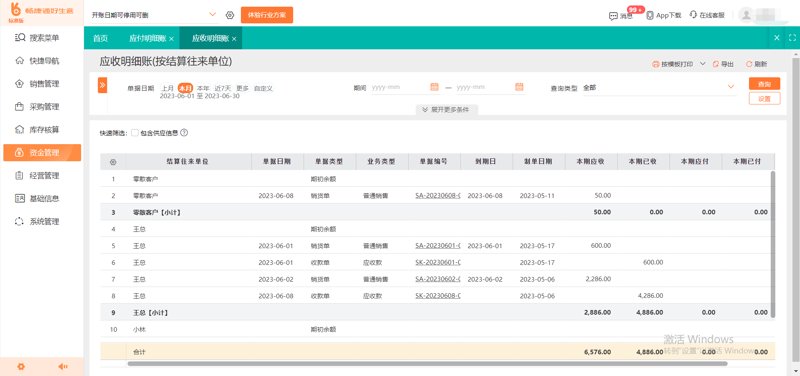The width and height of the screenshot is (800, 376).
Task: Select 上月 date range option
Action: [x=168, y=88]
